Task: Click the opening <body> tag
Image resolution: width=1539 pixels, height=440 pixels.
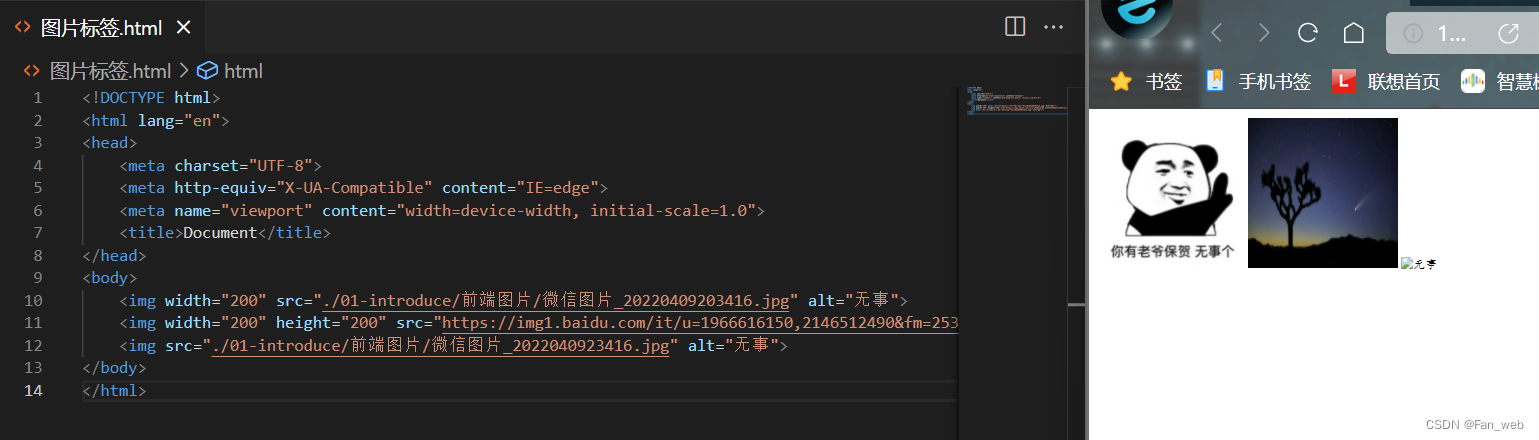Action: point(110,278)
